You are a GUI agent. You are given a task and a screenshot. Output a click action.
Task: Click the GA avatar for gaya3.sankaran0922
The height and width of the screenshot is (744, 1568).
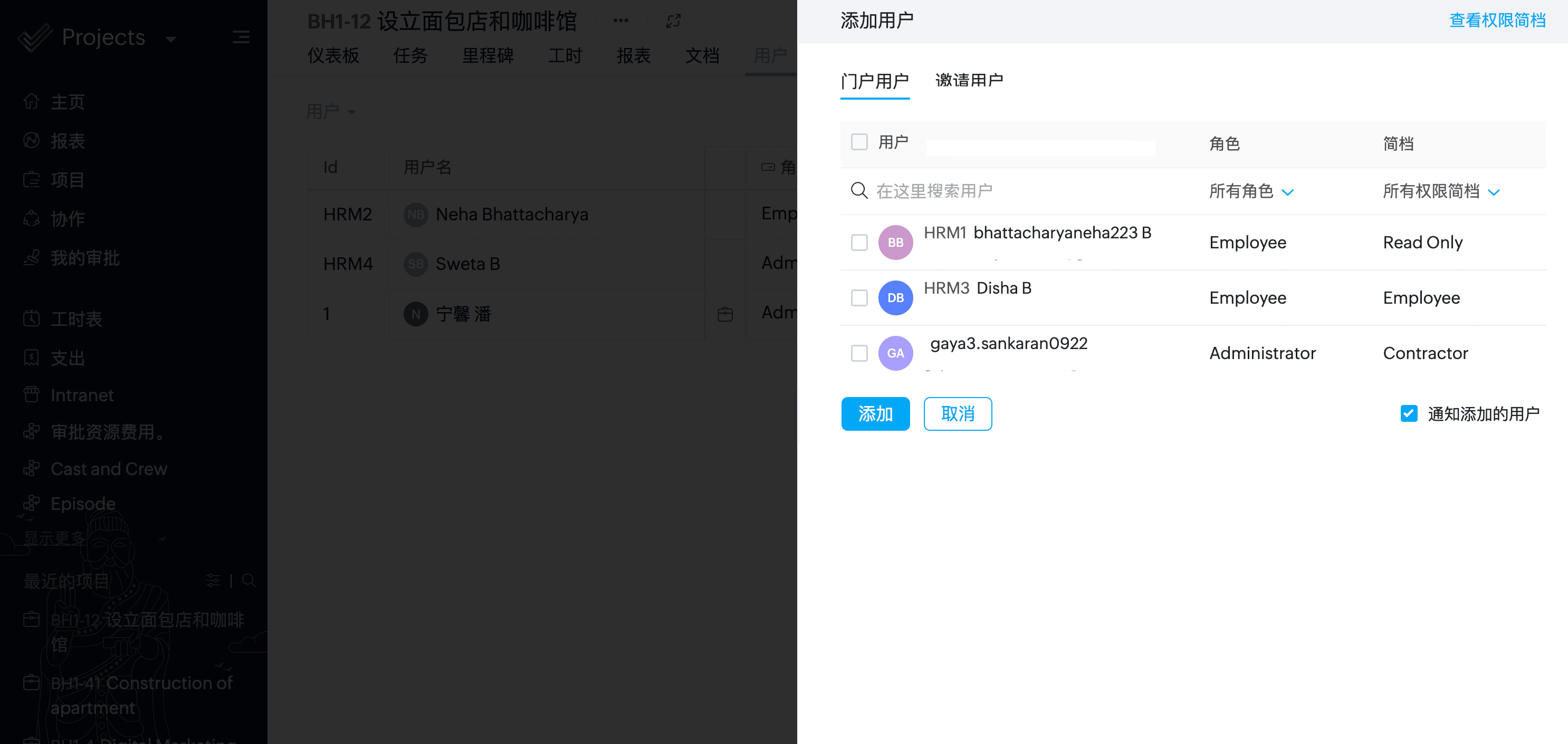895,353
